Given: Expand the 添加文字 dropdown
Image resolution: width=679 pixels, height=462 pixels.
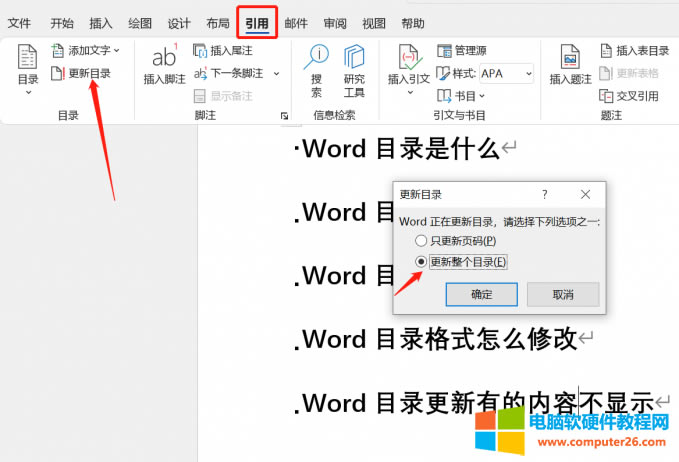Looking at the screenshot, I should 117,50.
